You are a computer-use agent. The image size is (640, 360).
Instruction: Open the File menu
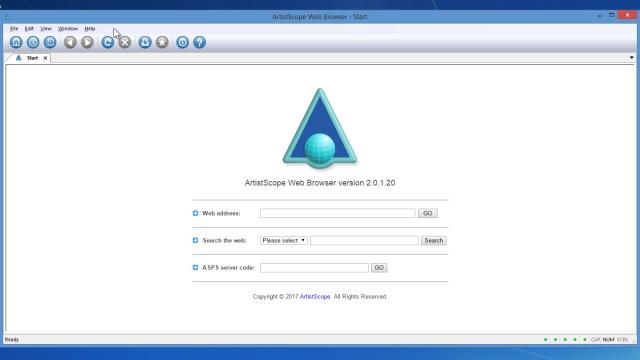coord(14,29)
